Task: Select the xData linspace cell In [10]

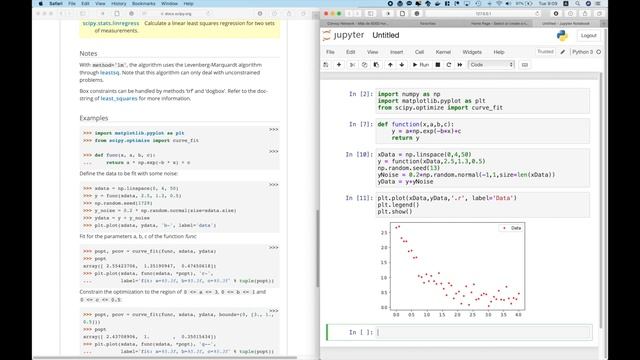Action: (x=482, y=168)
